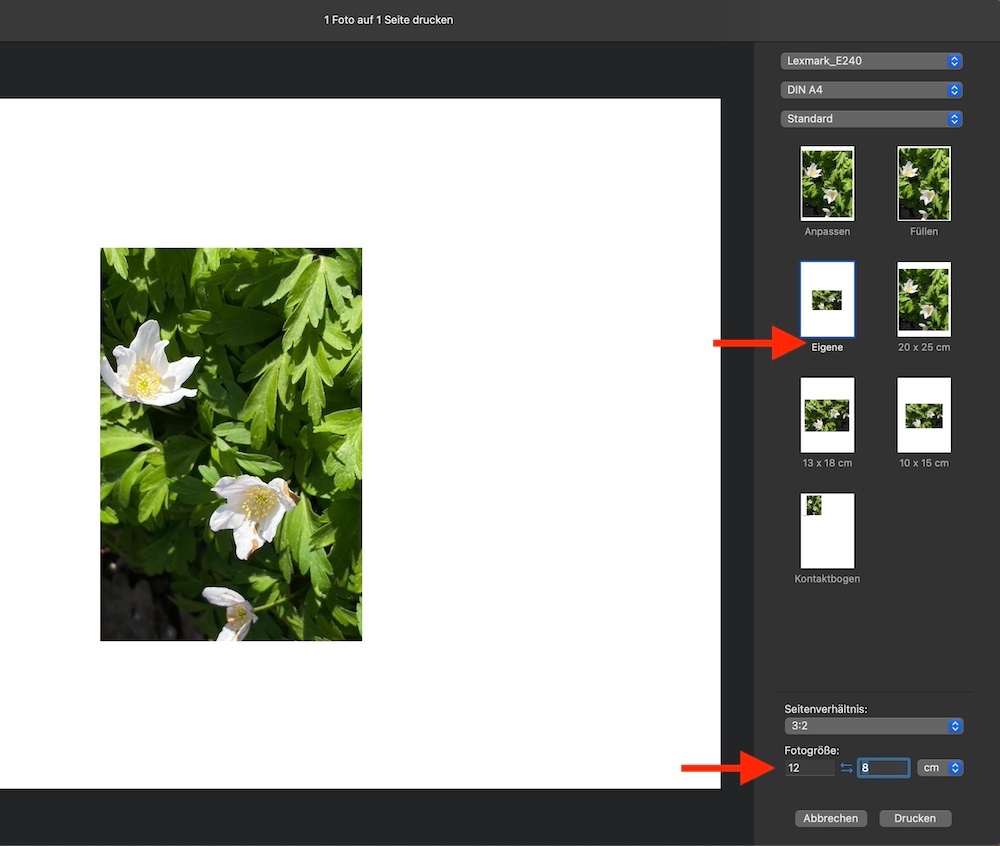Choose the Kontaktbogen layout thumbnail
Screen dimensions: 1000x846
(x=827, y=530)
